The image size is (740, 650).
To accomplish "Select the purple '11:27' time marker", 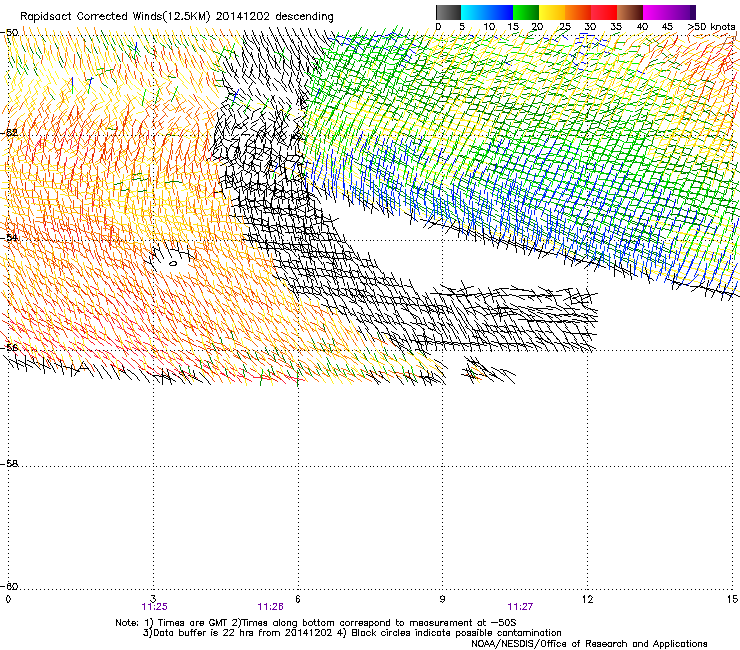I will 520,607.
